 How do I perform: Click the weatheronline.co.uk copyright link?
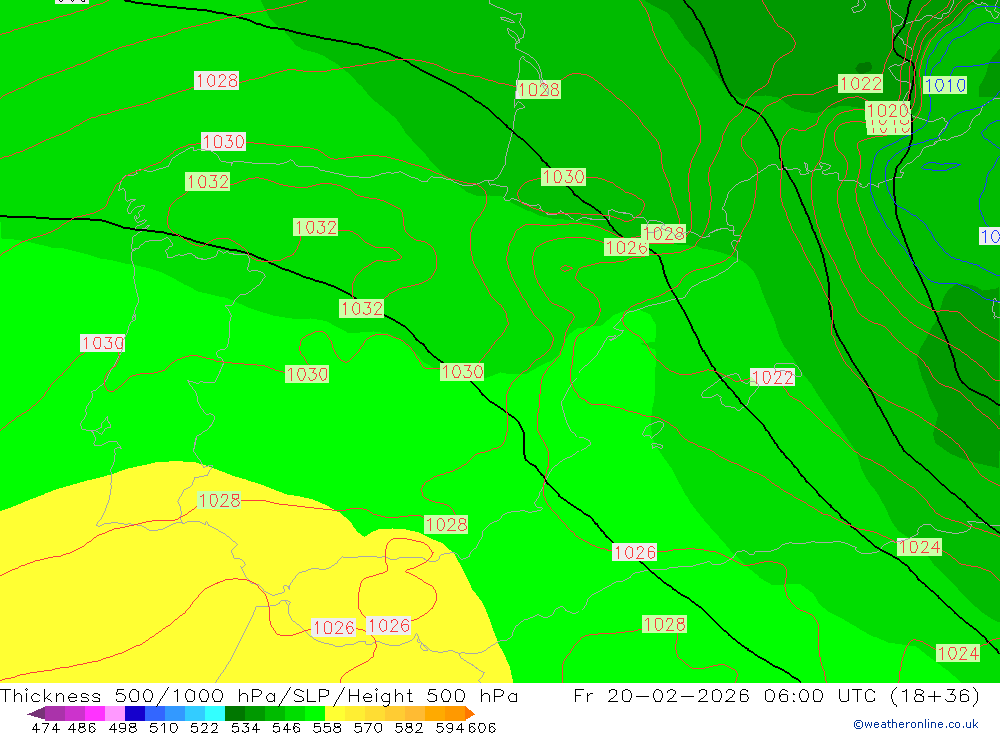point(916,724)
